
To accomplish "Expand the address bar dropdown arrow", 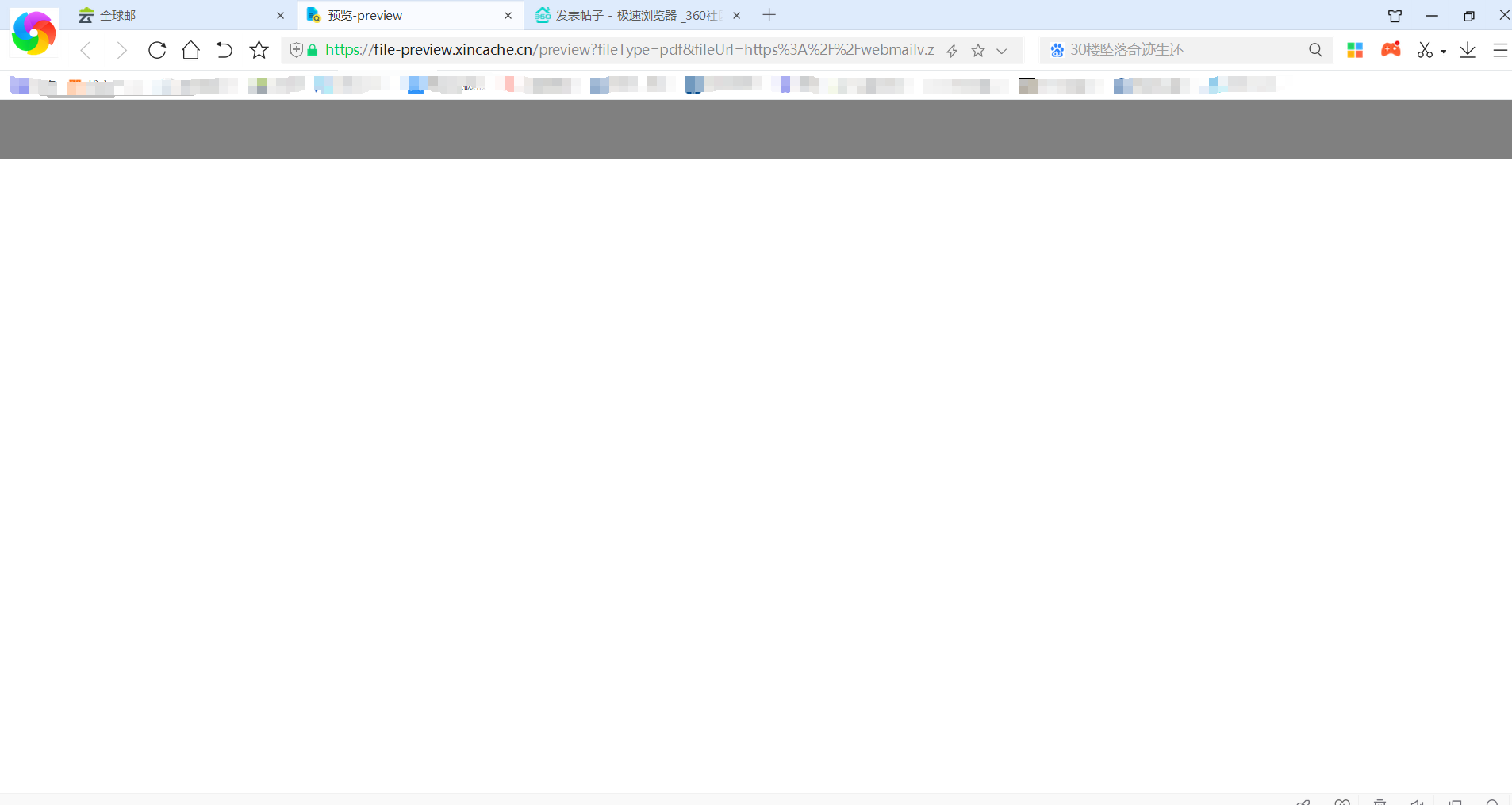I will [1002, 51].
